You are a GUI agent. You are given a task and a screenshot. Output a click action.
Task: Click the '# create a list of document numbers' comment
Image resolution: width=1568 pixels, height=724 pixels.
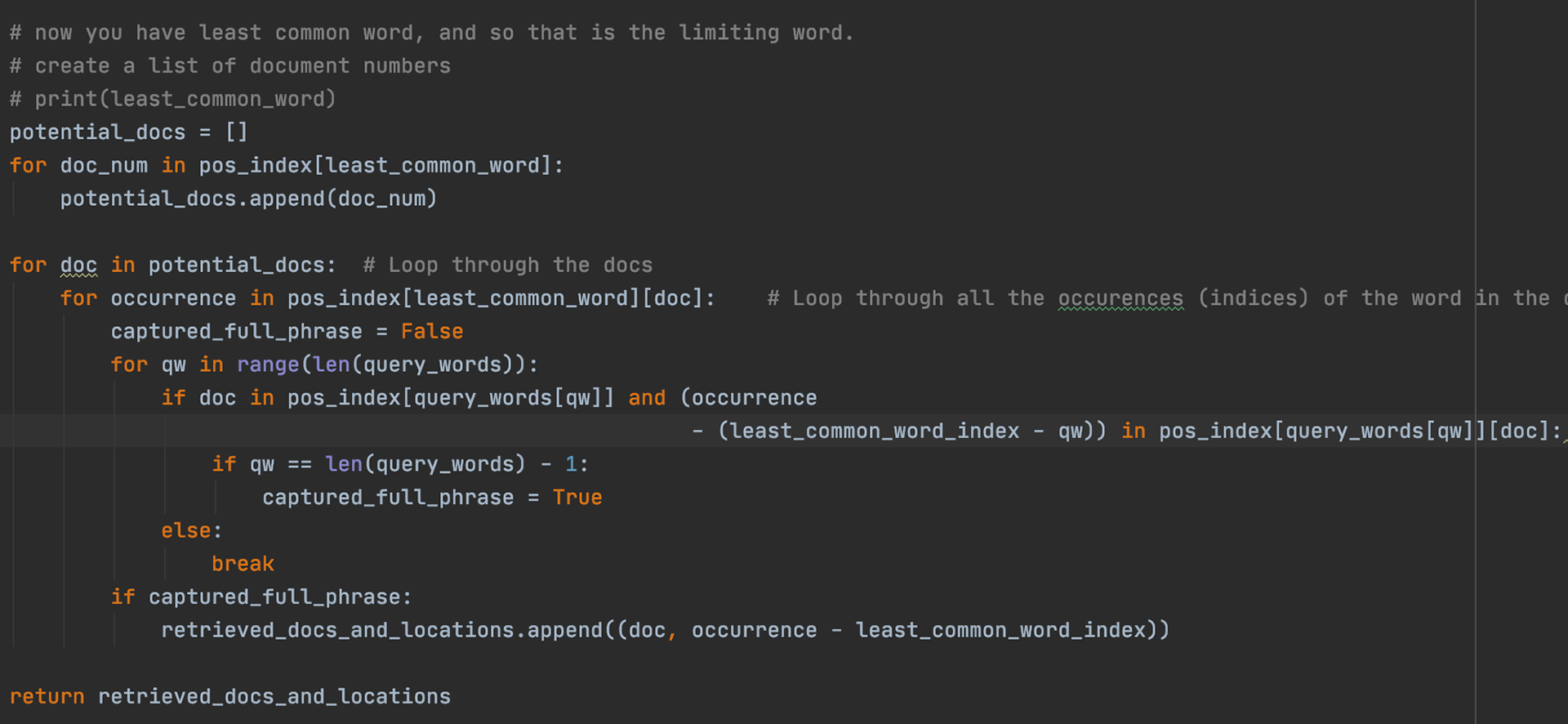[x=230, y=66]
